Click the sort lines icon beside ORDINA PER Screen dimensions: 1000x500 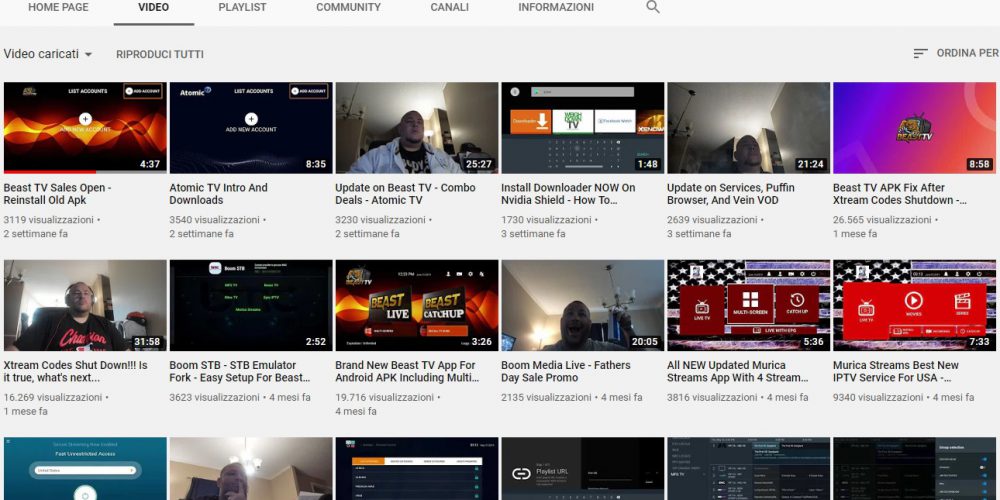(920, 54)
